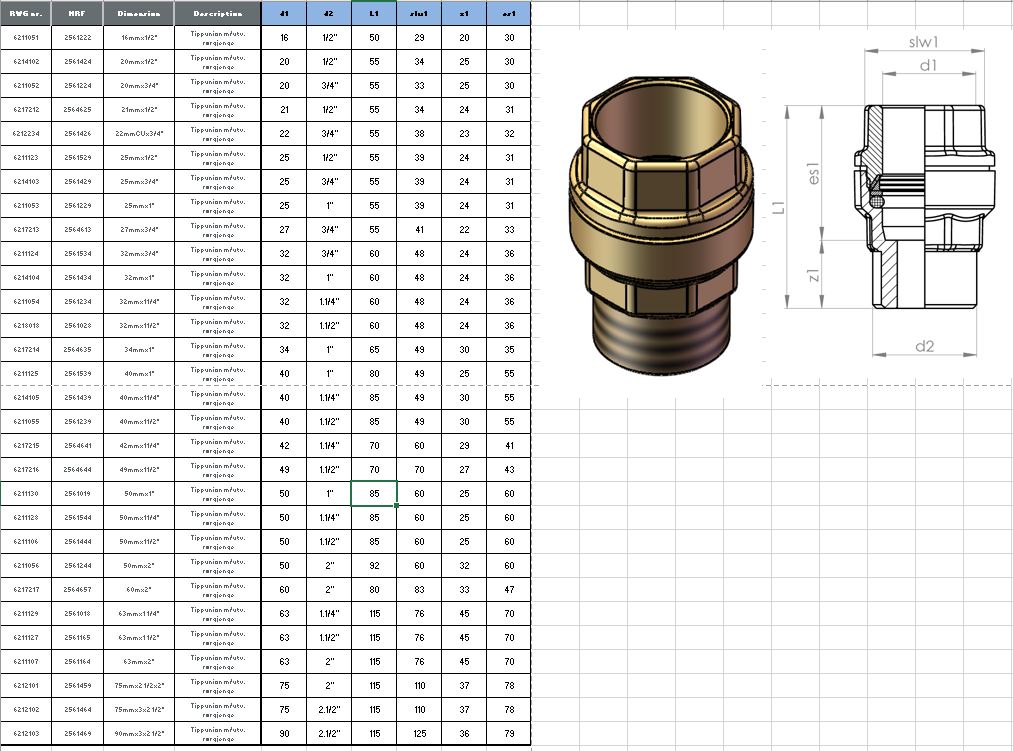Click slw1 value 41 in 27mmx3/4" row
Screen dimensions: 1013x751
(419, 229)
